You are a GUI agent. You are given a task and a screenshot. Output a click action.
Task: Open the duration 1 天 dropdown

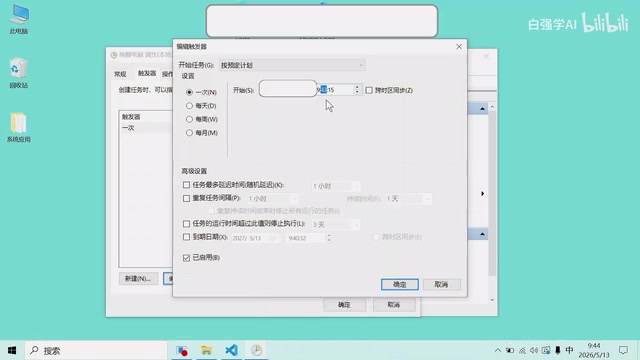(408, 198)
